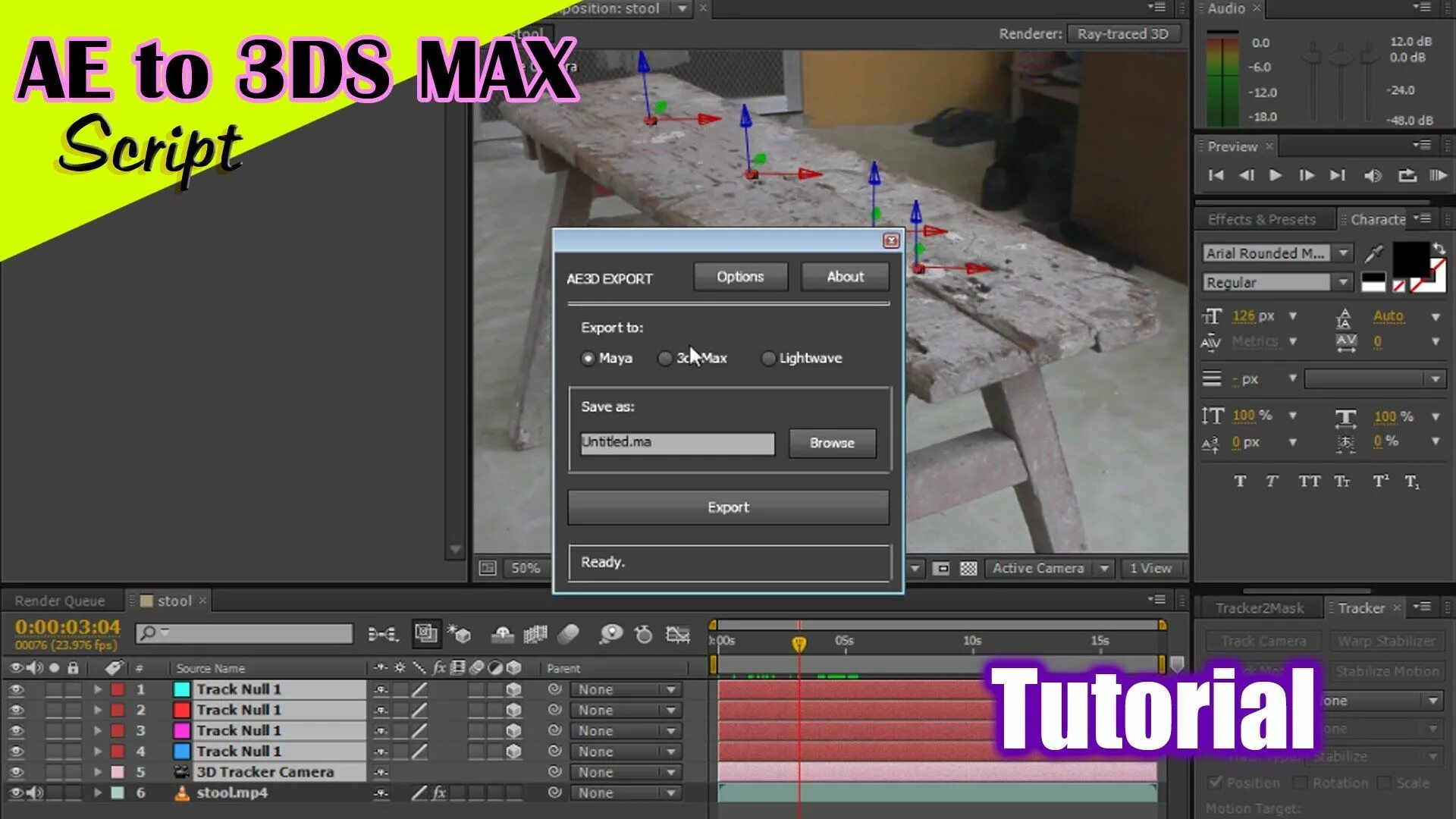Open the Effects & Presets tab
This screenshot has width=1456, height=819.
tap(1261, 220)
